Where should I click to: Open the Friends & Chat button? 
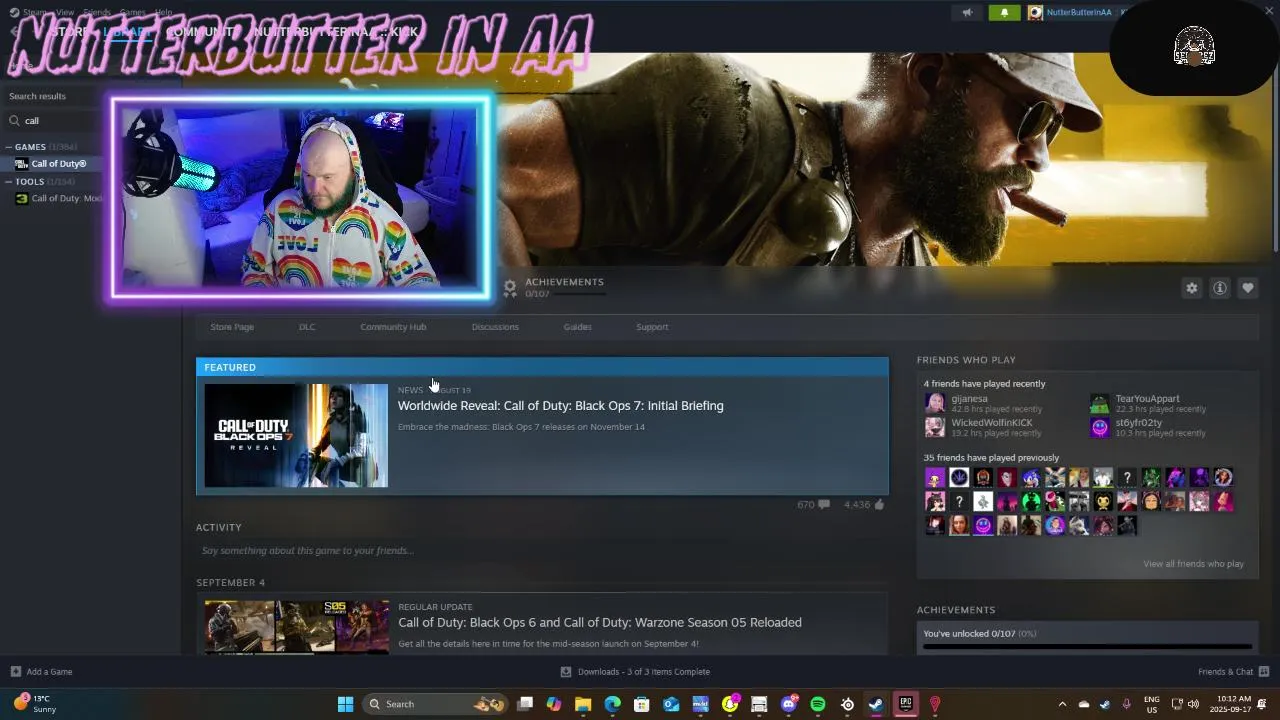point(1233,672)
